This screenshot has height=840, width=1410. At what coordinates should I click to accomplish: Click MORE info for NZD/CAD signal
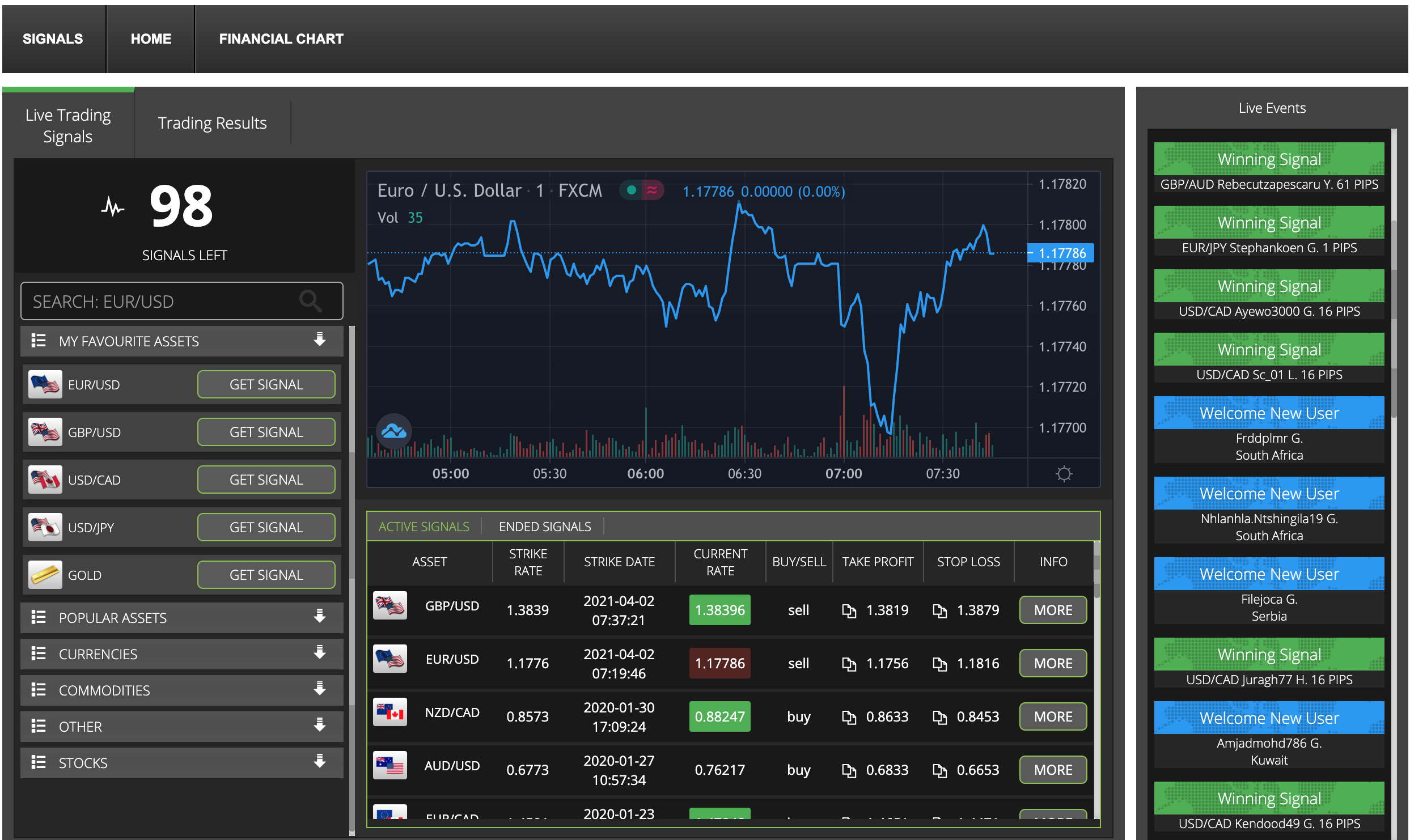click(1053, 717)
